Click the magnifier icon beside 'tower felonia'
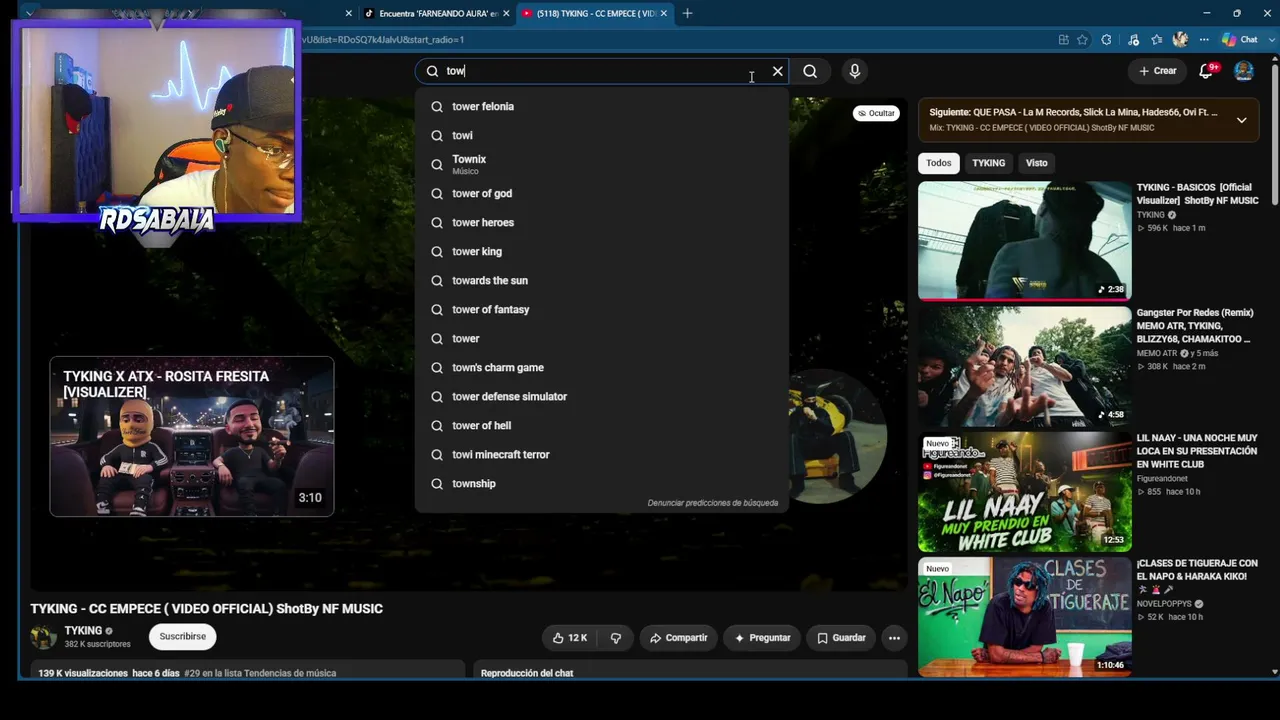1280x720 pixels. click(x=437, y=106)
